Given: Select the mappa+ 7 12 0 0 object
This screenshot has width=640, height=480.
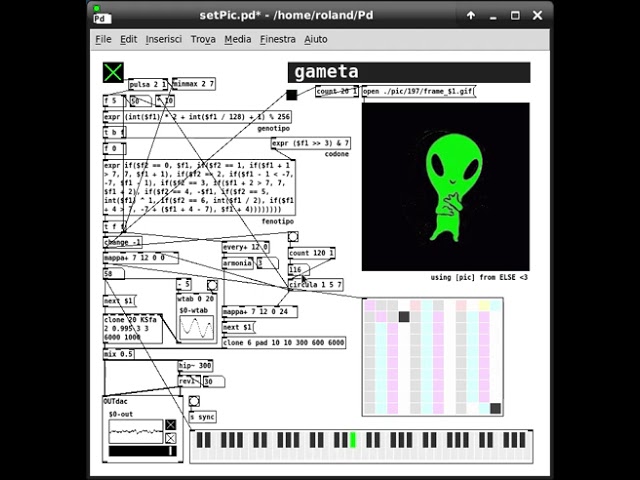Looking at the screenshot, I should [x=140, y=258].
